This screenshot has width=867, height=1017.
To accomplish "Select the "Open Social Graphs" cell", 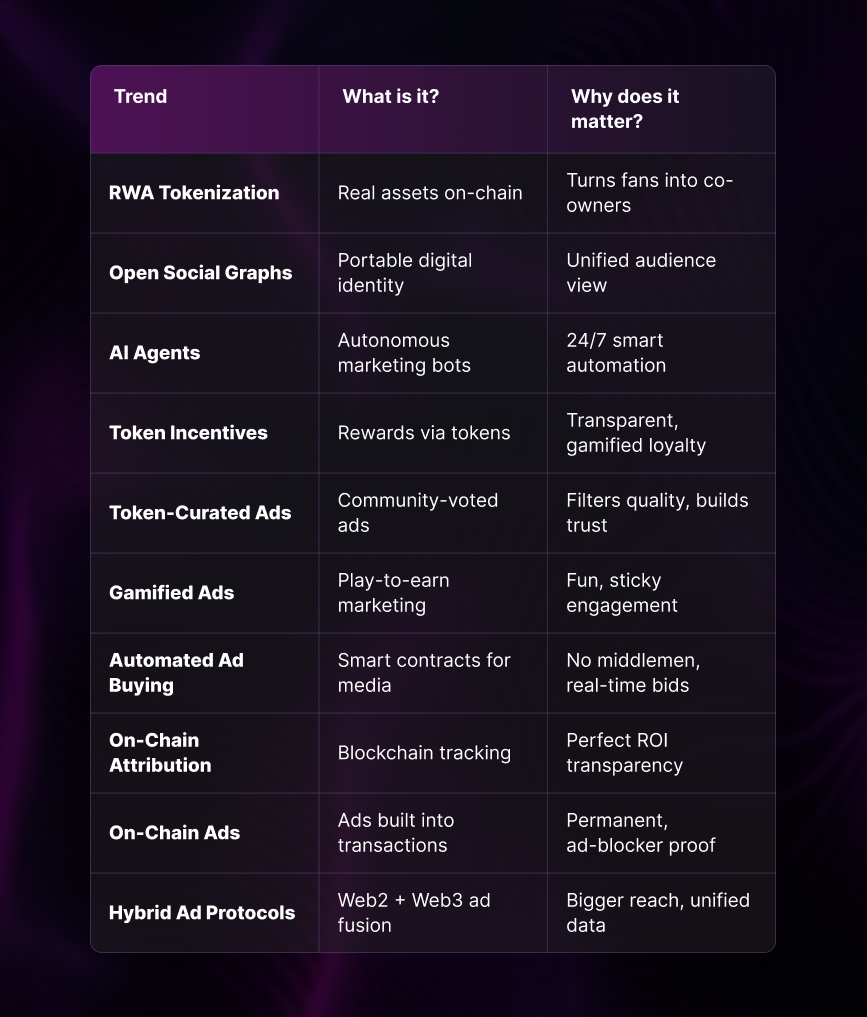I will [200, 273].
